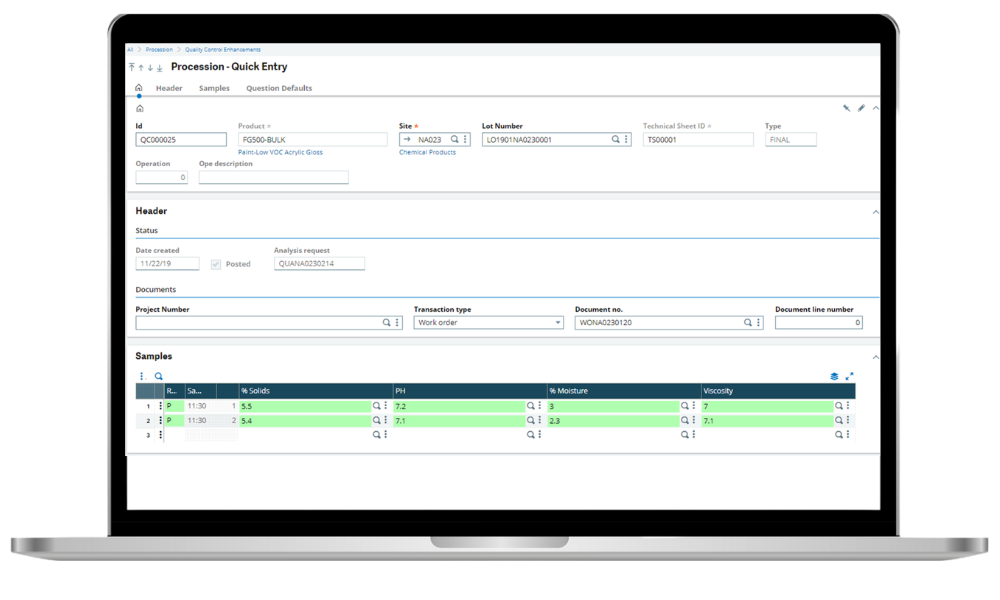Image resolution: width=1000 pixels, height=600 pixels.
Task: Search lots with Lot Number magnifier
Action: [x=615, y=139]
